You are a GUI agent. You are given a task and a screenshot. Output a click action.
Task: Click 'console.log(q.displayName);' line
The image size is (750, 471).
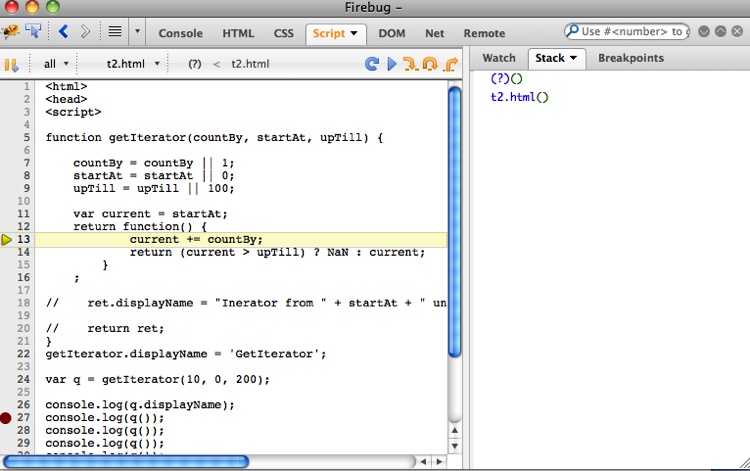click(x=140, y=405)
